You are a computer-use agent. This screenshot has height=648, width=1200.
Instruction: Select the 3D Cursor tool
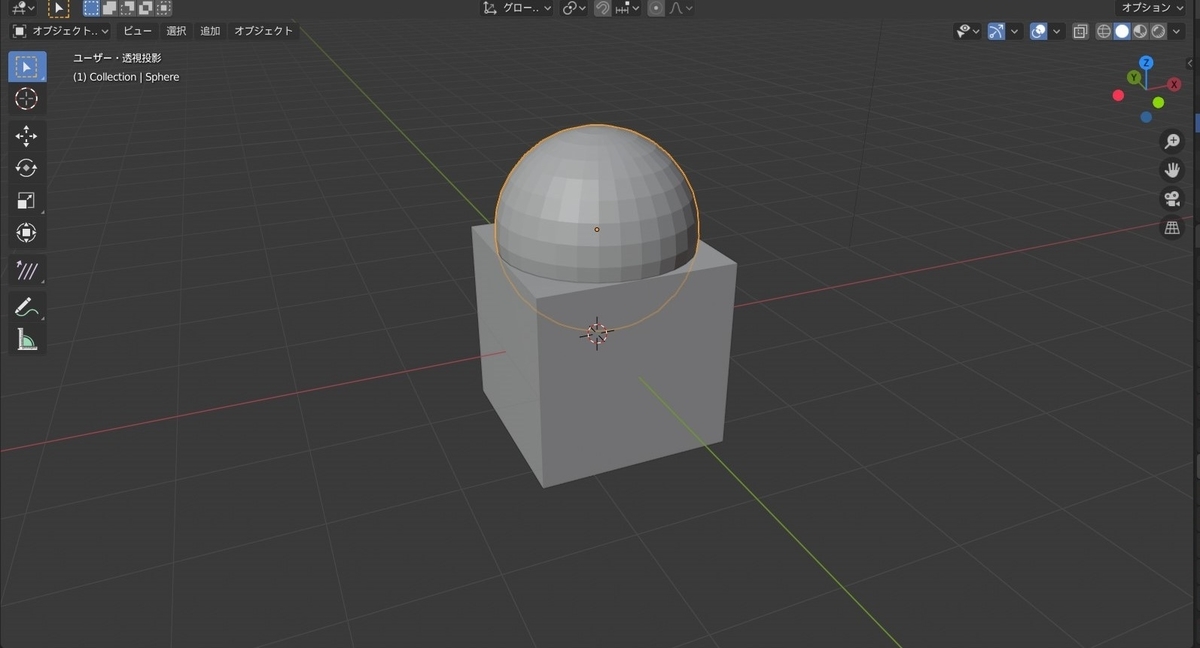27,99
